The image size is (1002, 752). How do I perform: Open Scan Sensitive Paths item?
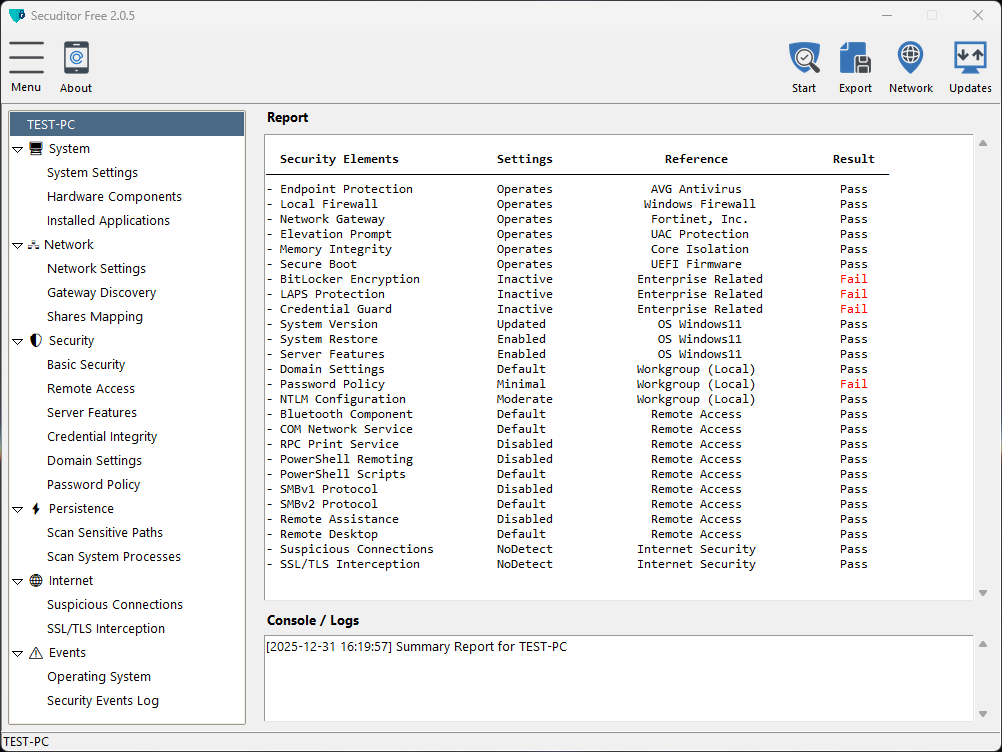tap(104, 533)
